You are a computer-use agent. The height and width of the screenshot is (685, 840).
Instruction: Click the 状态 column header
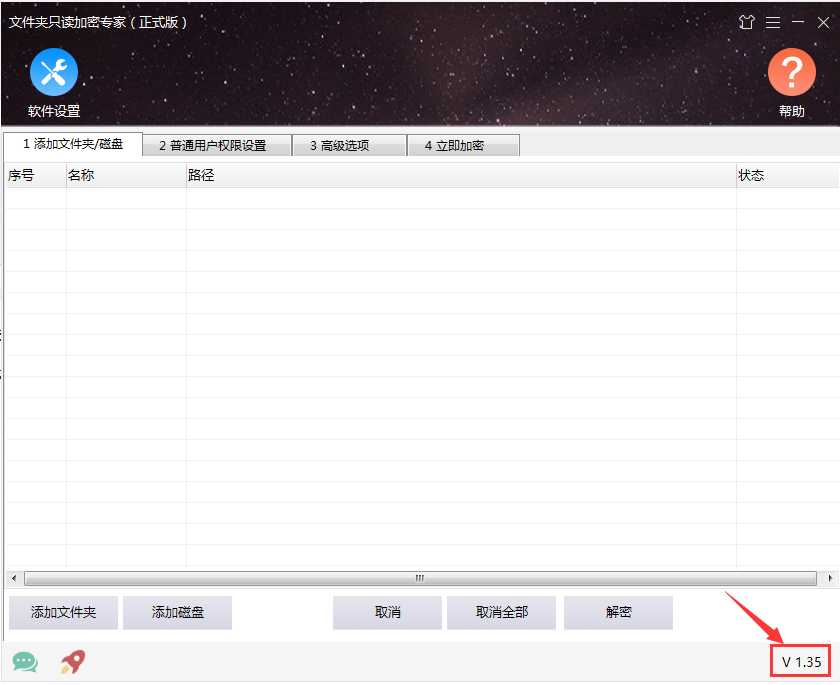tap(788, 176)
